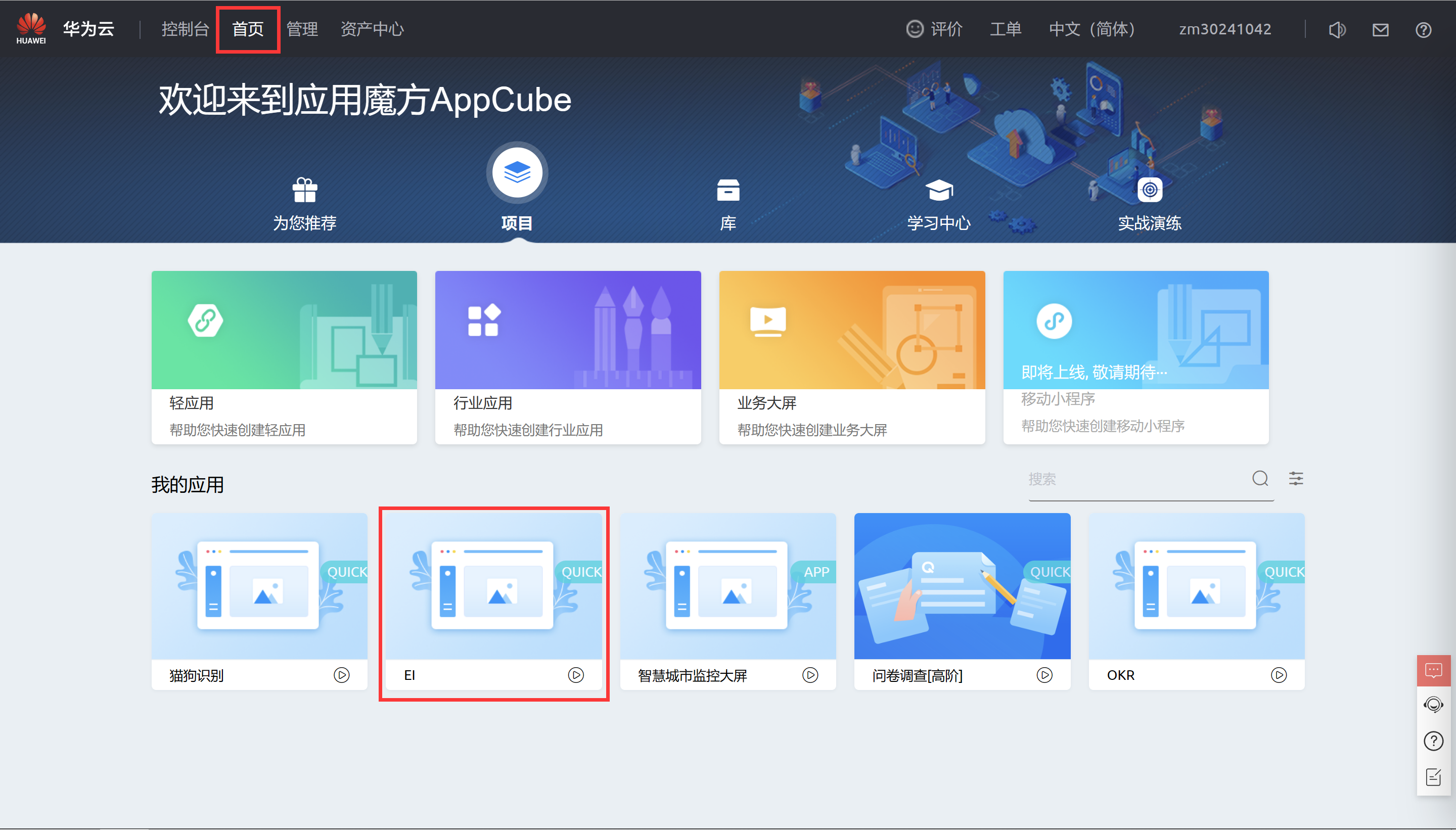Viewport: 1456px width, 830px height.
Task: Click the search magnifier icon
Action: 1260,478
